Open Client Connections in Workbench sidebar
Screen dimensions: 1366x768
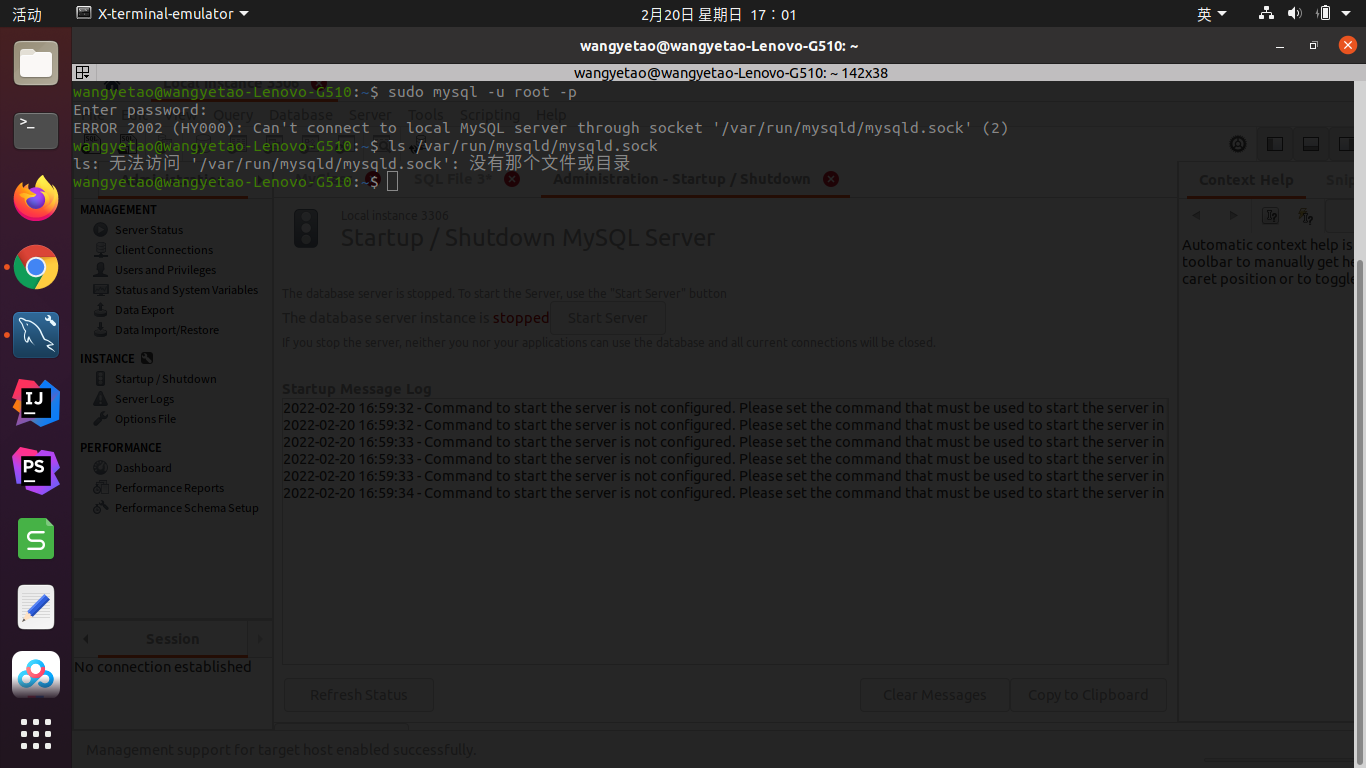click(164, 250)
